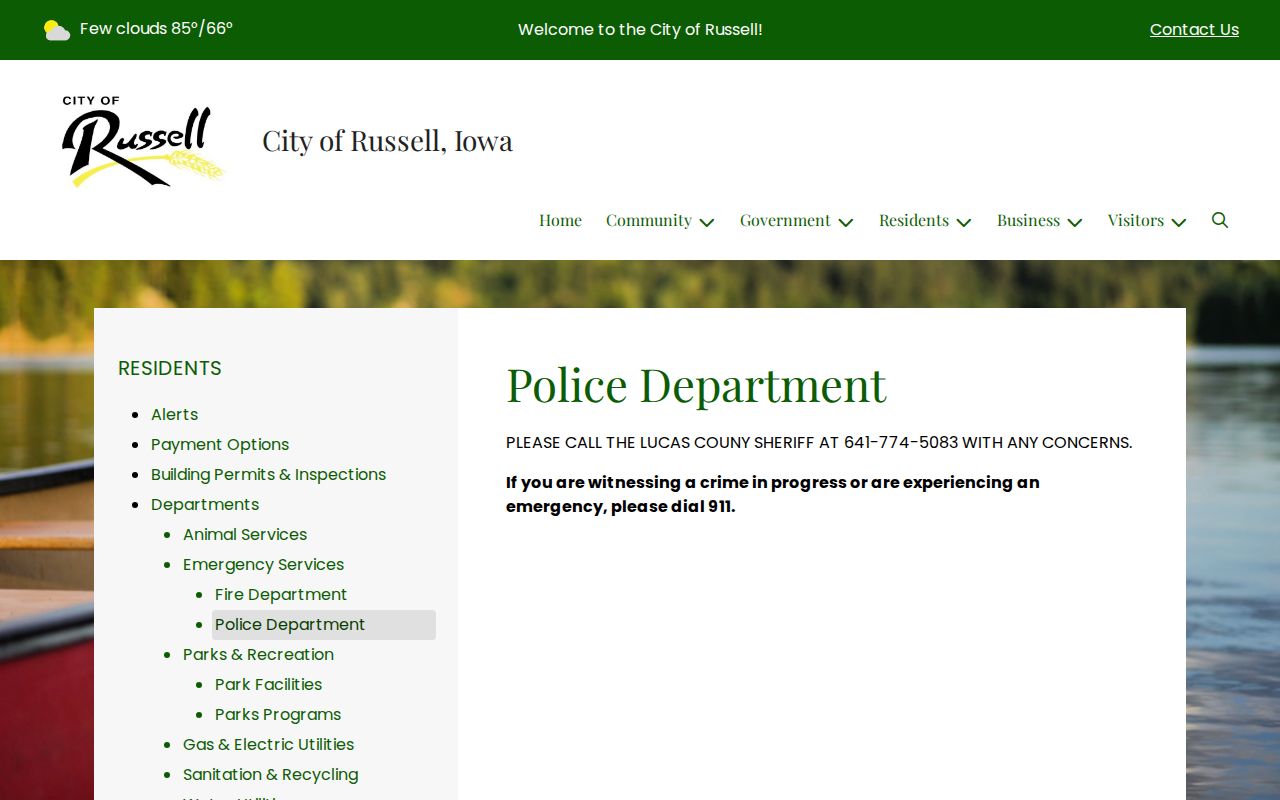
Task: Open Animal Services in sidebar
Action: click(245, 534)
